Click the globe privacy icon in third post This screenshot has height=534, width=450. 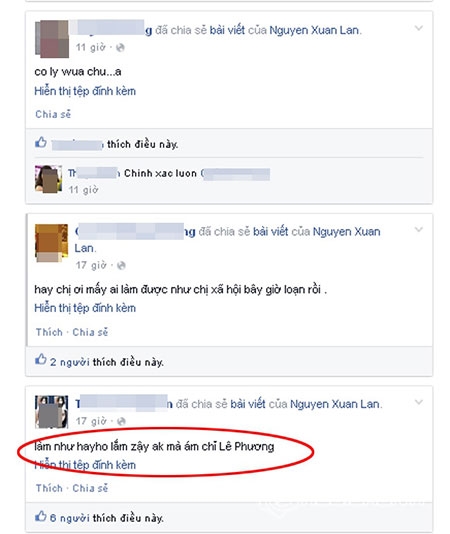click(121, 422)
